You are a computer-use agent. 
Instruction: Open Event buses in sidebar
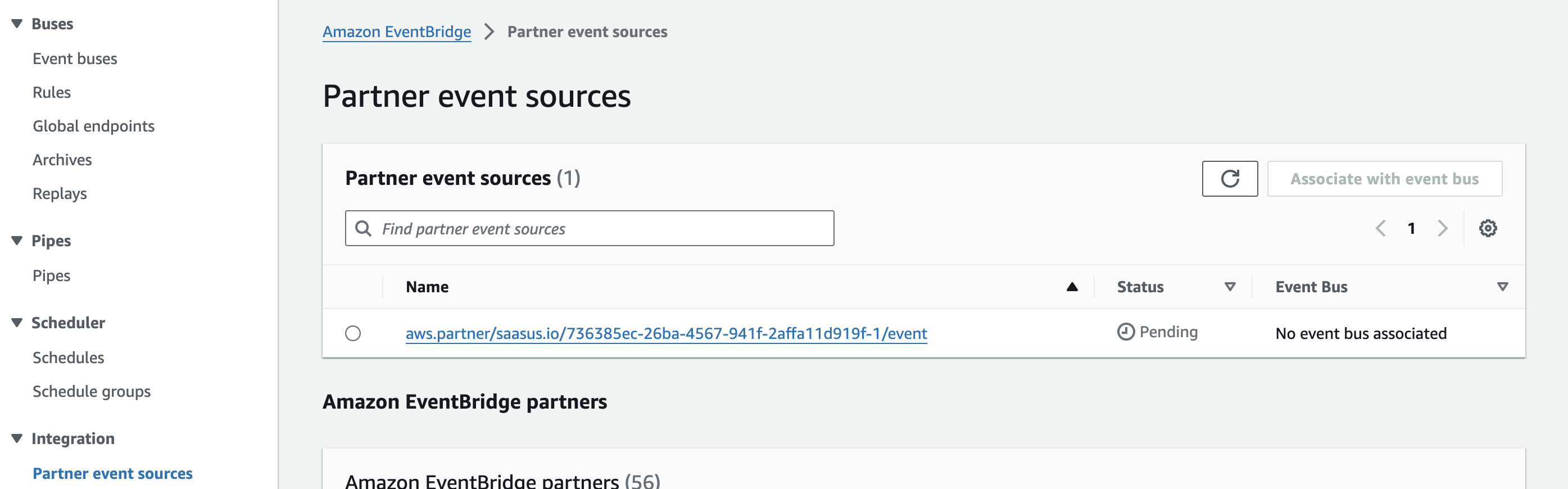pyautogui.click(x=75, y=58)
